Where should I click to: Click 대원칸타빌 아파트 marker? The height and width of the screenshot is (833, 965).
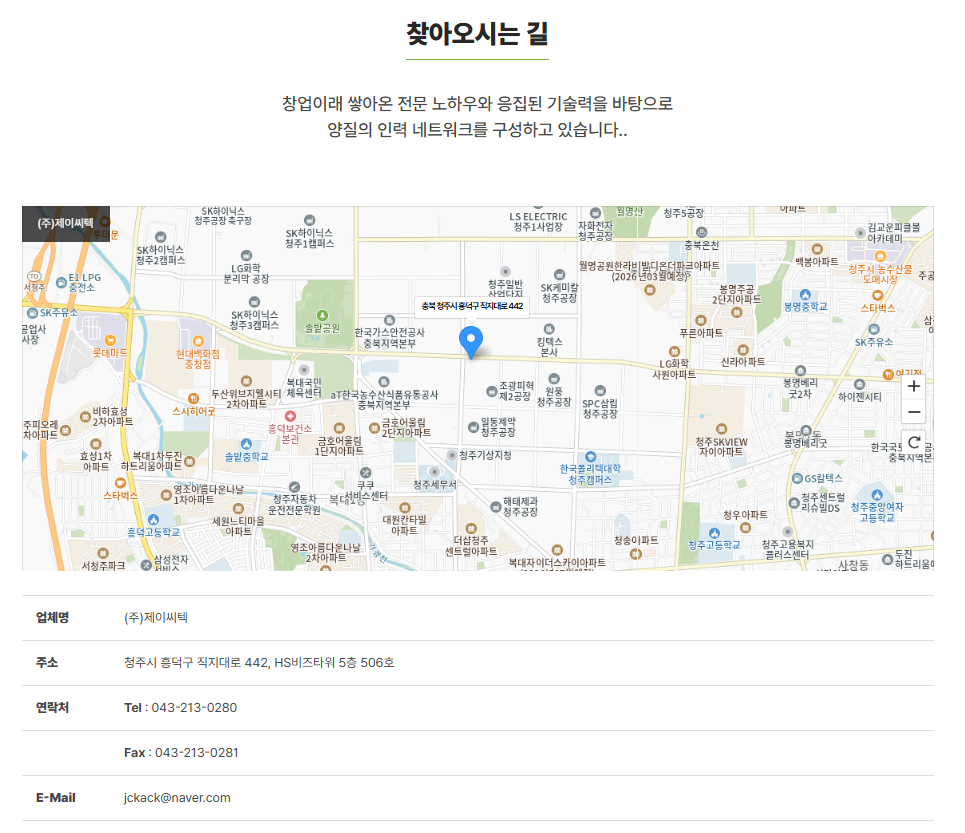(x=404, y=508)
